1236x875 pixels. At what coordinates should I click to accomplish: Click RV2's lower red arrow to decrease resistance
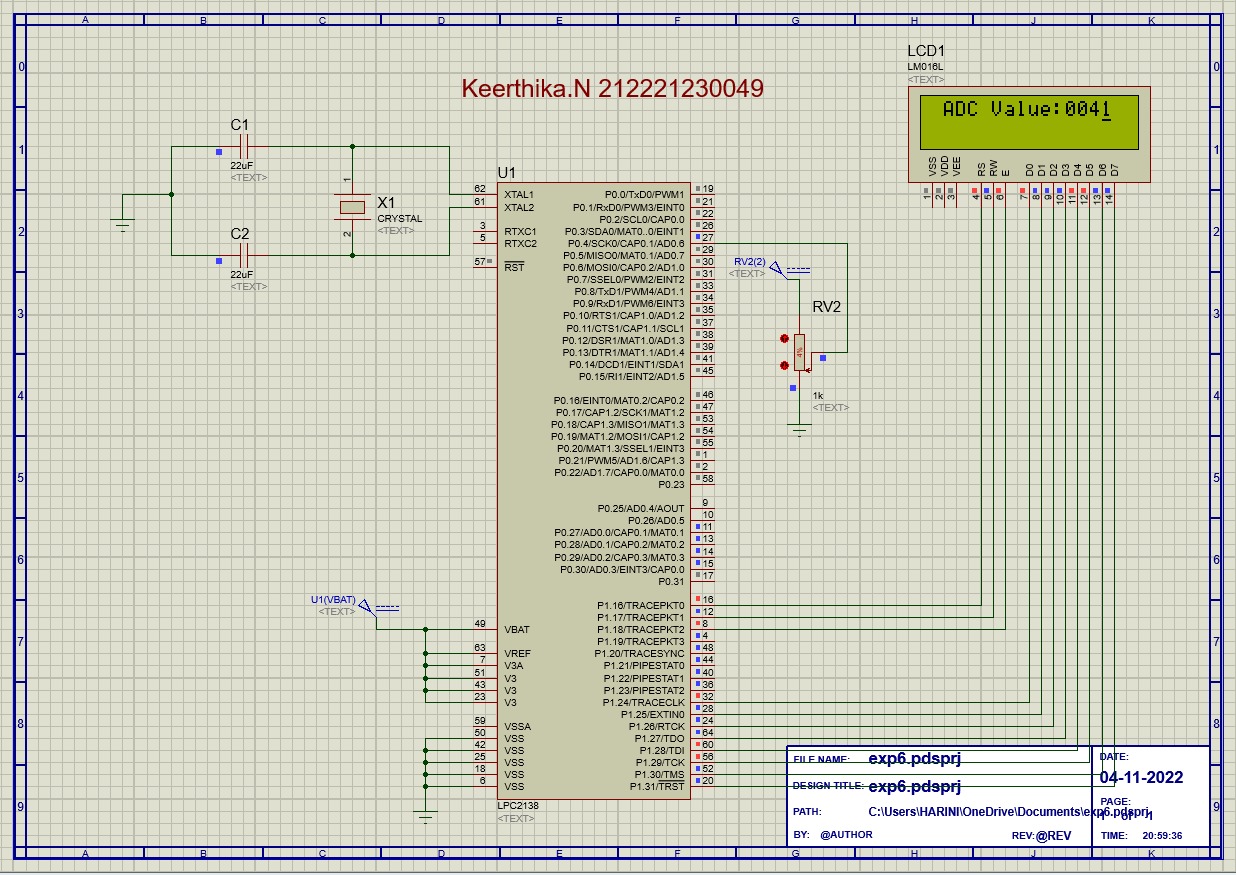coord(784,363)
